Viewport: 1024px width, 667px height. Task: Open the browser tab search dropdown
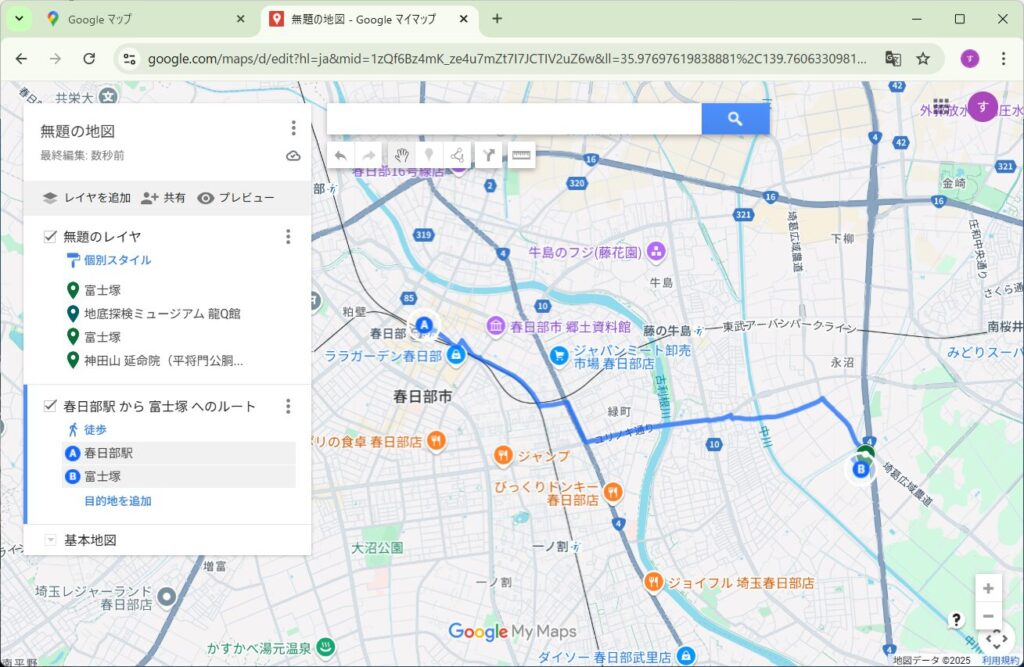[19, 19]
